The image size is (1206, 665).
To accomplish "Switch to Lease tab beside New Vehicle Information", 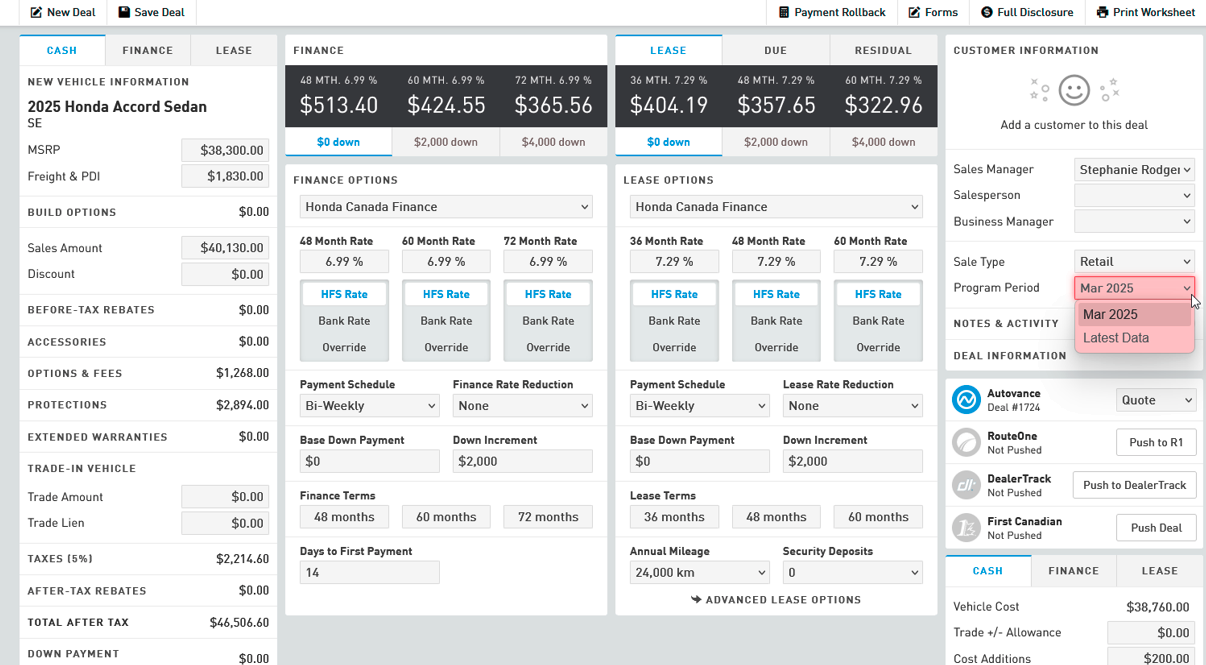I will point(234,50).
